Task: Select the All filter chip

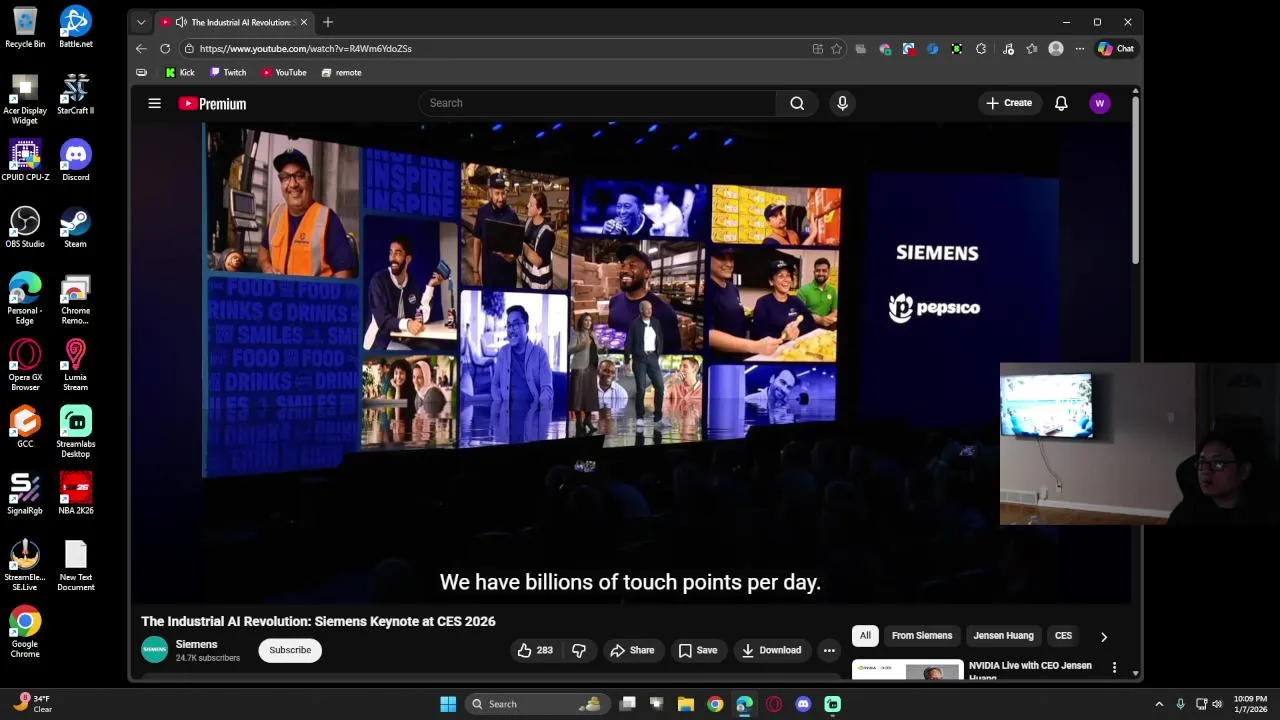Action: point(865,636)
